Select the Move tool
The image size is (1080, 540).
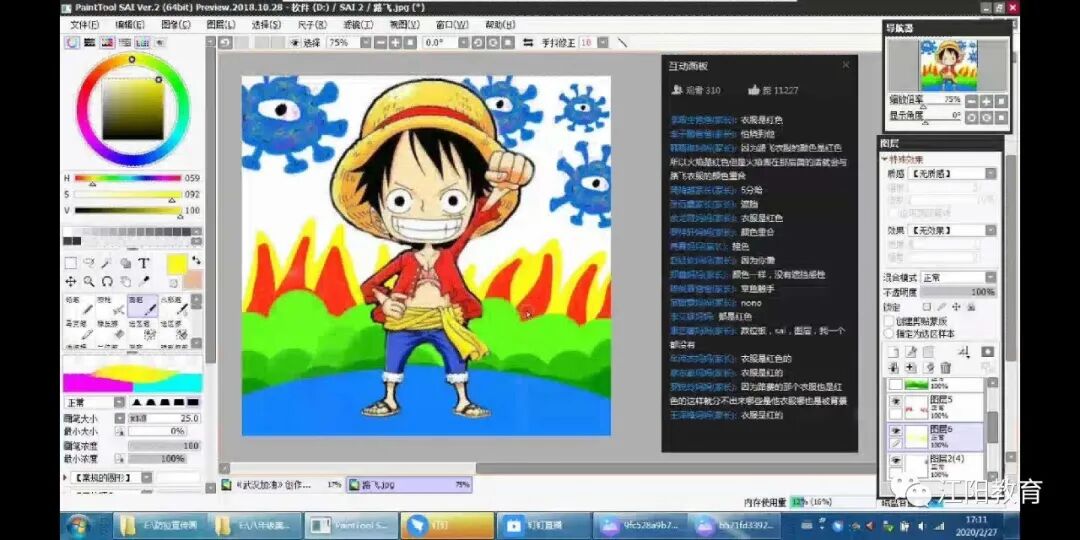click(70, 282)
